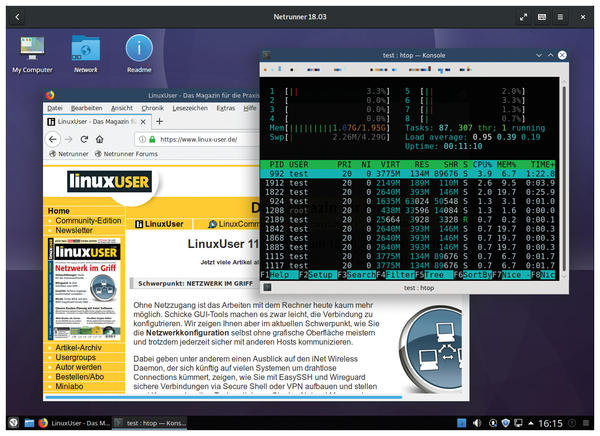Screen dimensions: 600x436
Task: Open the Extras menu in Firefox
Action: coord(226,108)
